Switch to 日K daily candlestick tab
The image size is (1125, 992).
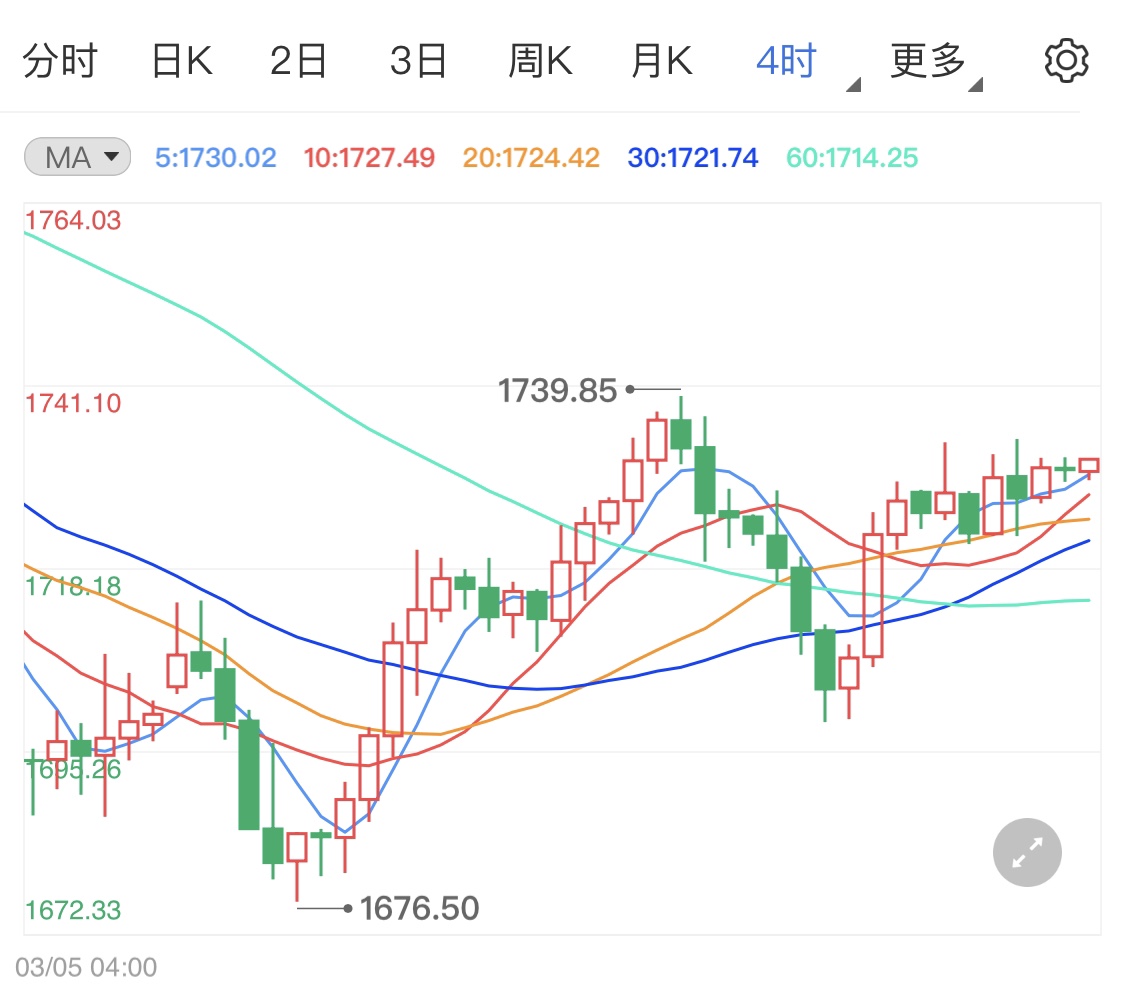pyautogui.click(x=182, y=61)
